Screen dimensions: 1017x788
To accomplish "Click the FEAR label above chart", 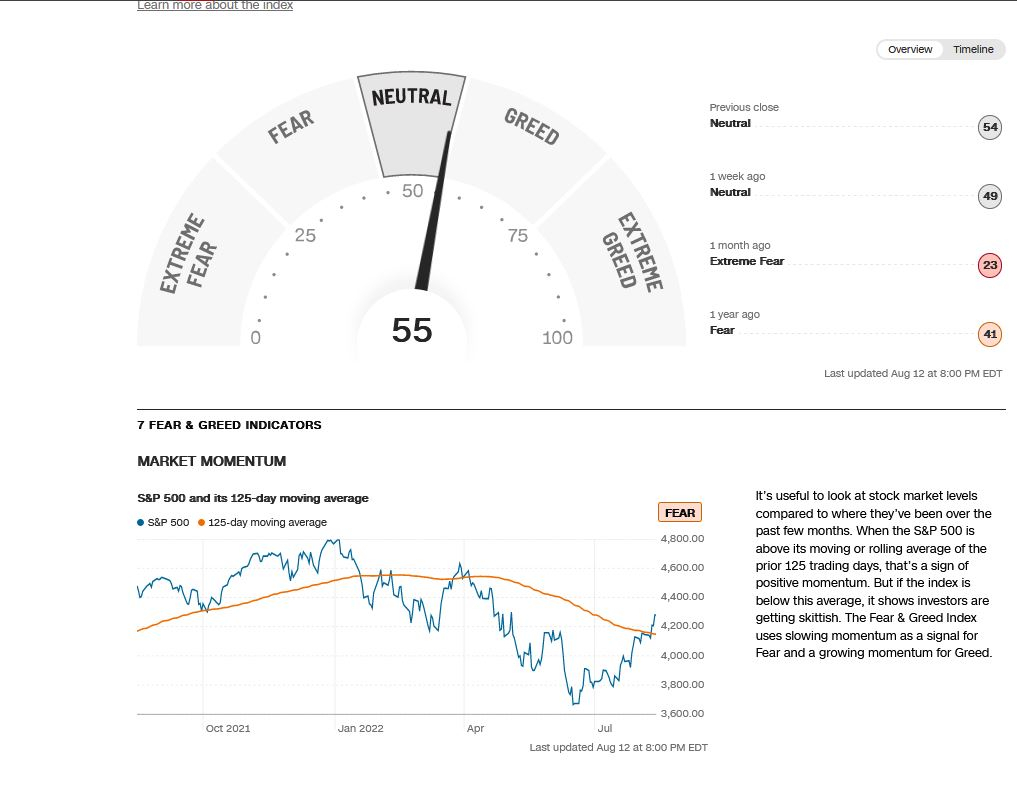I will click(680, 512).
